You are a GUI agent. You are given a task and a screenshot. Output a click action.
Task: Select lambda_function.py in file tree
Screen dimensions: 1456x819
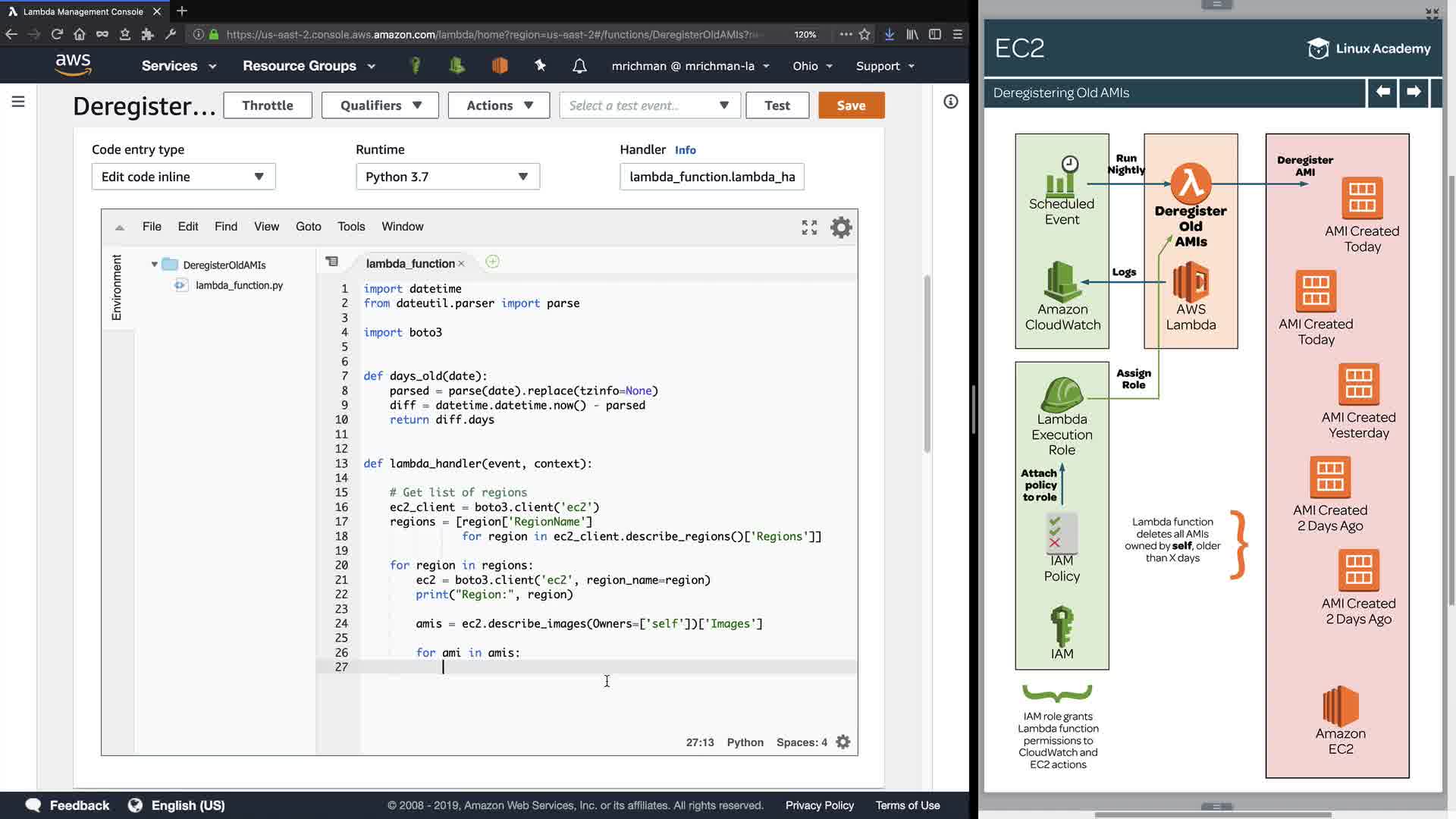239,285
